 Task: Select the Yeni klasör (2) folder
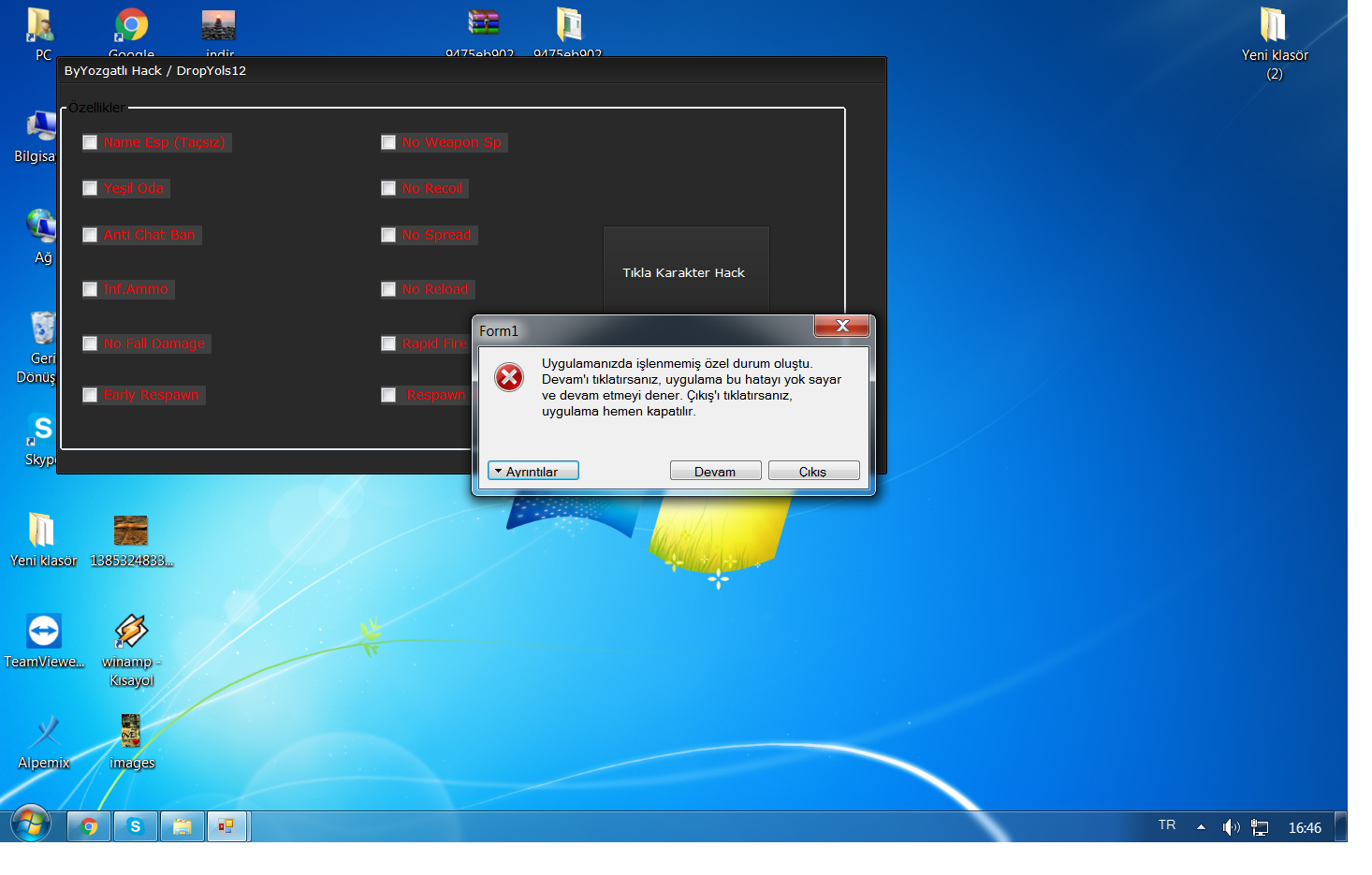pyautogui.click(x=1274, y=43)
